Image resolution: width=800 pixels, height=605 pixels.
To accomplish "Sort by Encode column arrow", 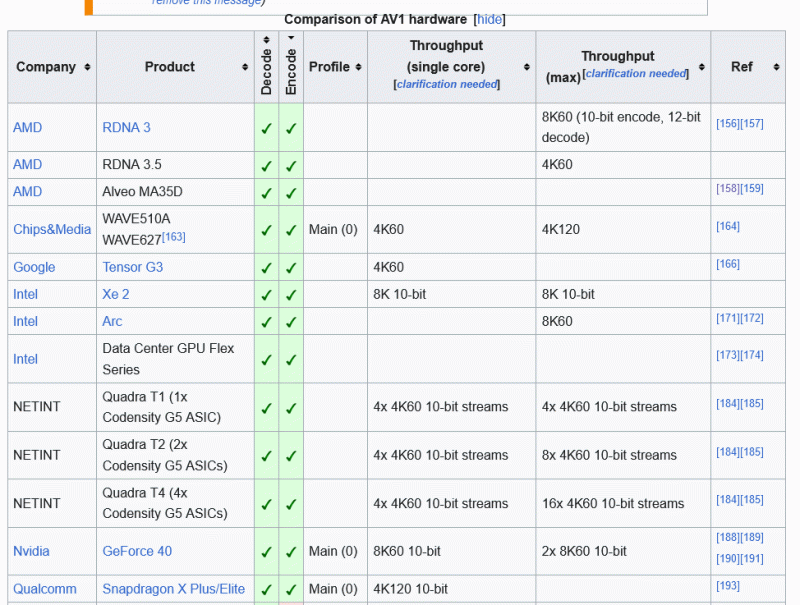I will pyautogui.click(x=291, y=38).
